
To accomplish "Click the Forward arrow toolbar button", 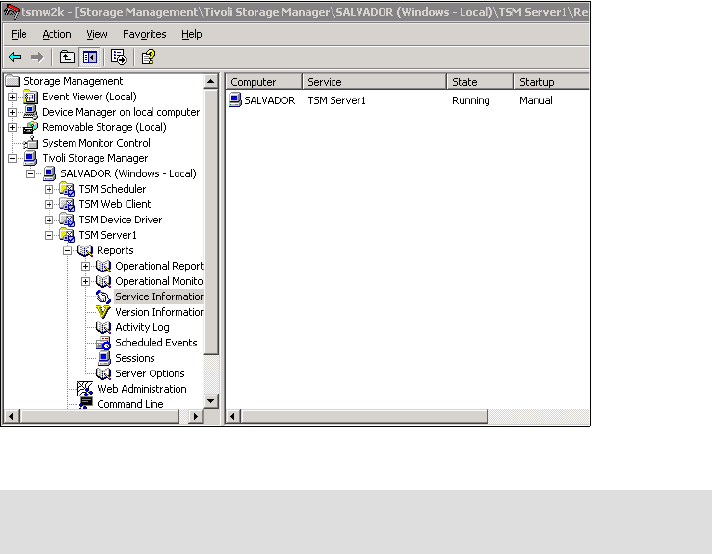I will pos(37,57).
